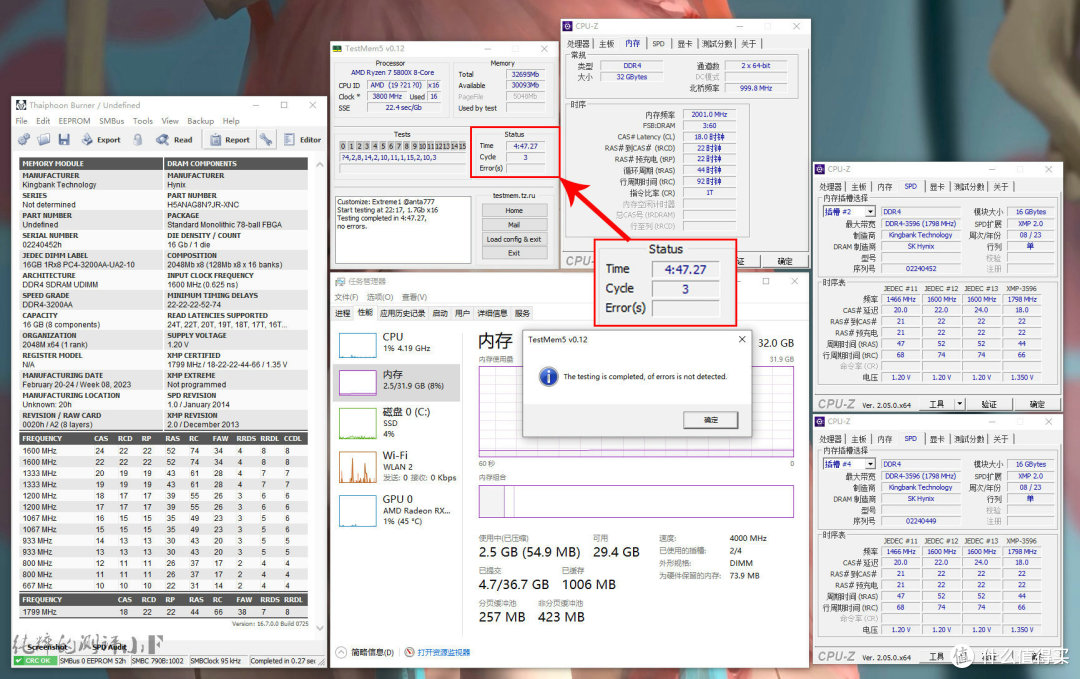Click the Export toolbar button in Thaiphoon Burner
This screenshot has height=679, width=1080.
click(101, 140)
